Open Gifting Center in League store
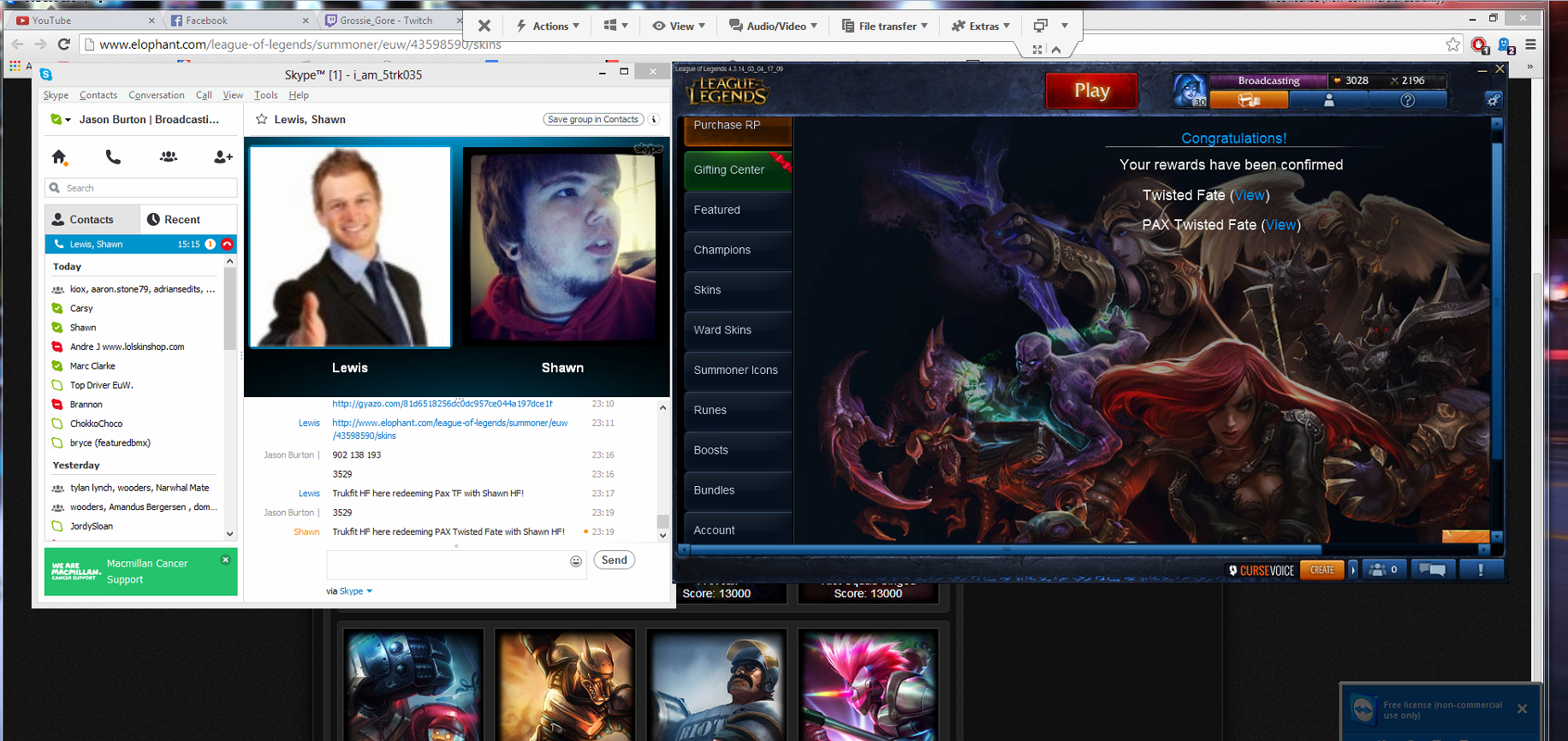The width and height of the screenshot is (1568, 741). [x=738, y=169]
